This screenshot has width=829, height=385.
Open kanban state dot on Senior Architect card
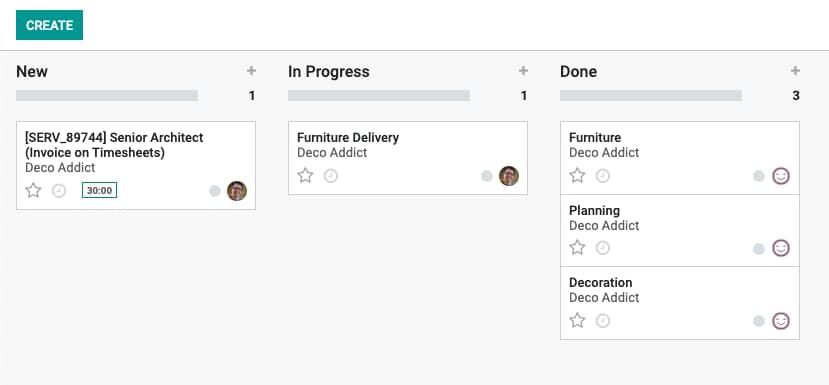[x=215, y=191]
